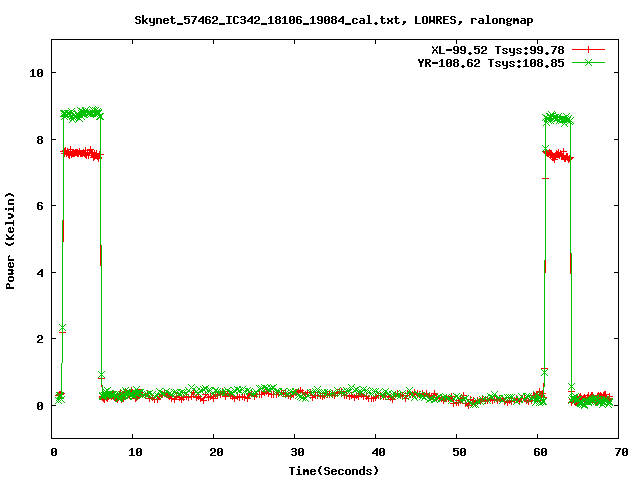
Task: Click the red XL plateau after 60 seconds
Action: tap(558, 155)
